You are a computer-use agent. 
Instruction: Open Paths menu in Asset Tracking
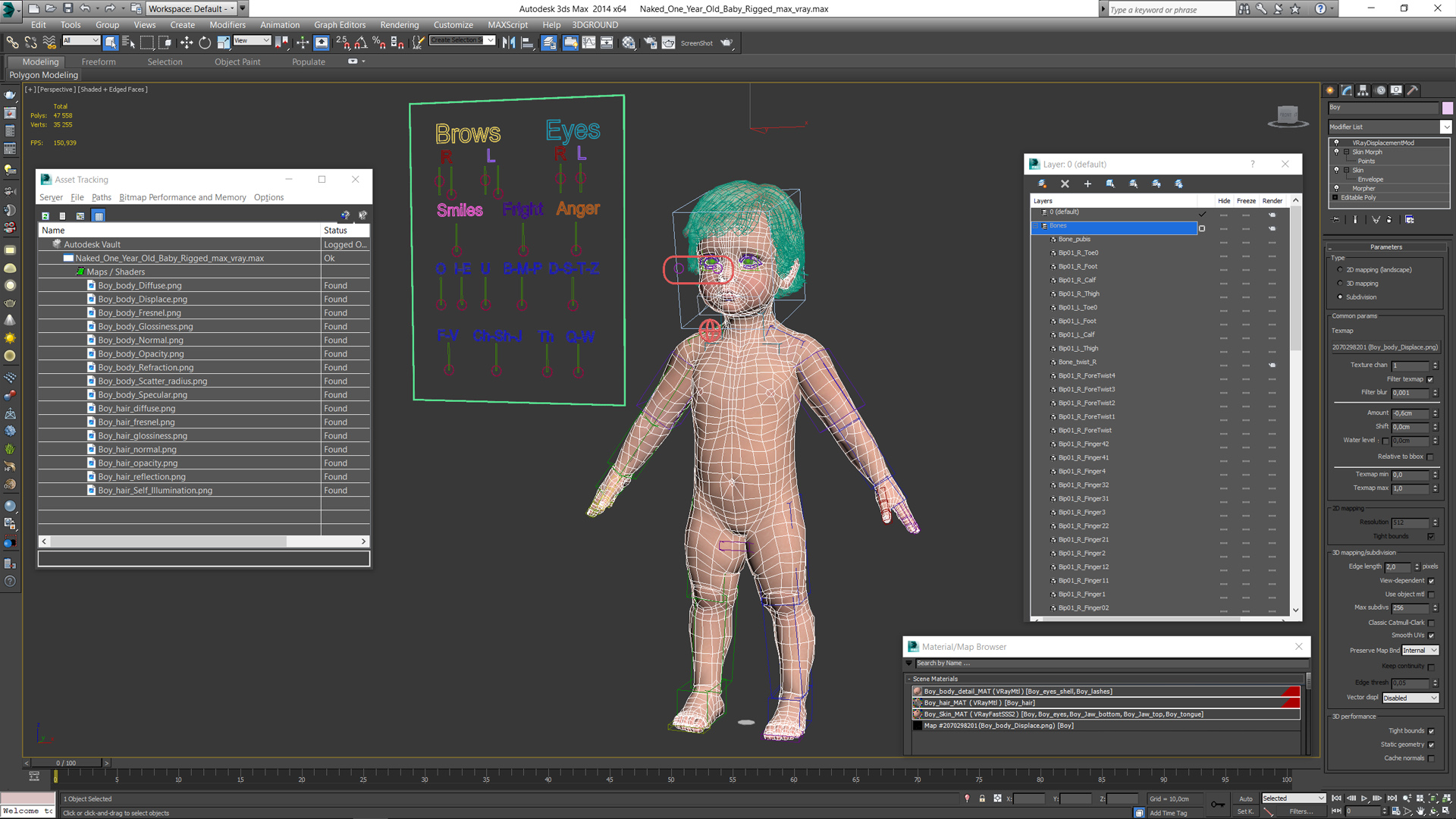(102, 197)
